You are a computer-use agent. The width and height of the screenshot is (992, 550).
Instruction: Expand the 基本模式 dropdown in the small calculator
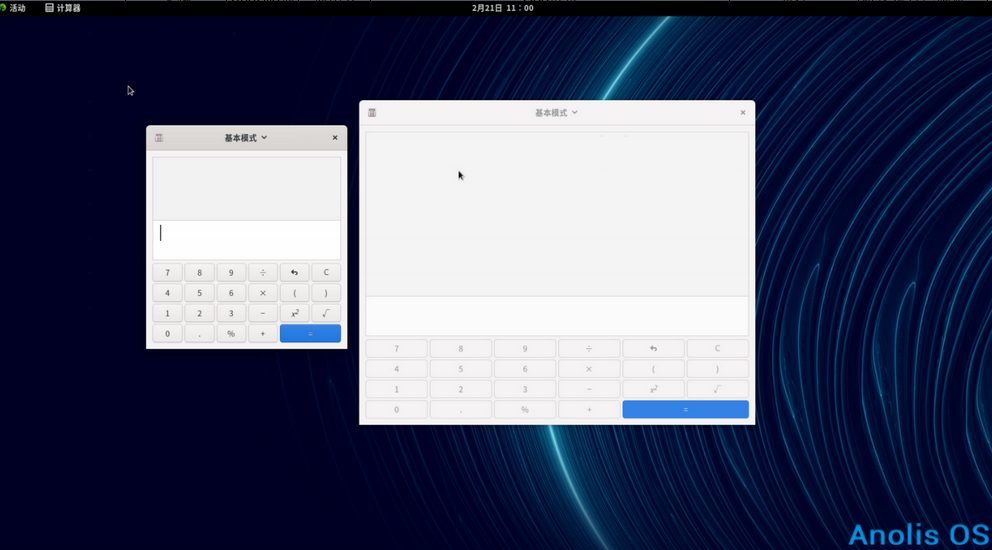[x=246, y=138]
